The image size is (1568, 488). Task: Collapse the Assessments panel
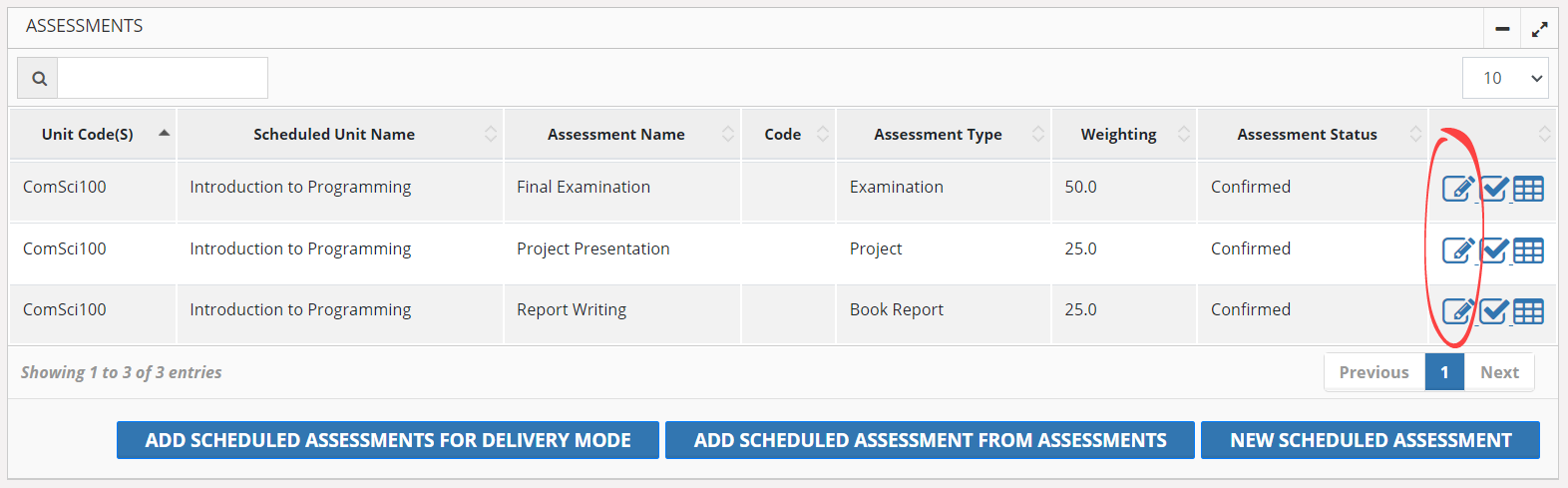point(1502,29)
